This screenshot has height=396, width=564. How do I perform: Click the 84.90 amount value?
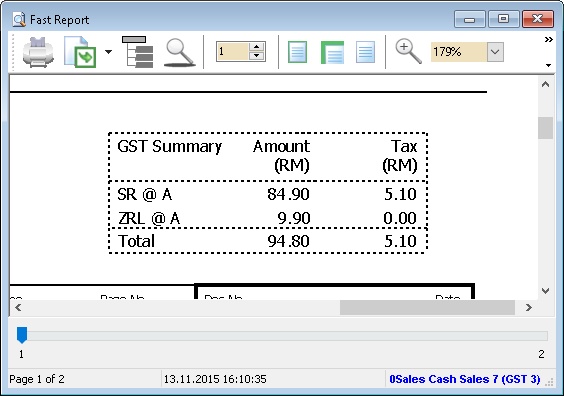tap(288, 194)
